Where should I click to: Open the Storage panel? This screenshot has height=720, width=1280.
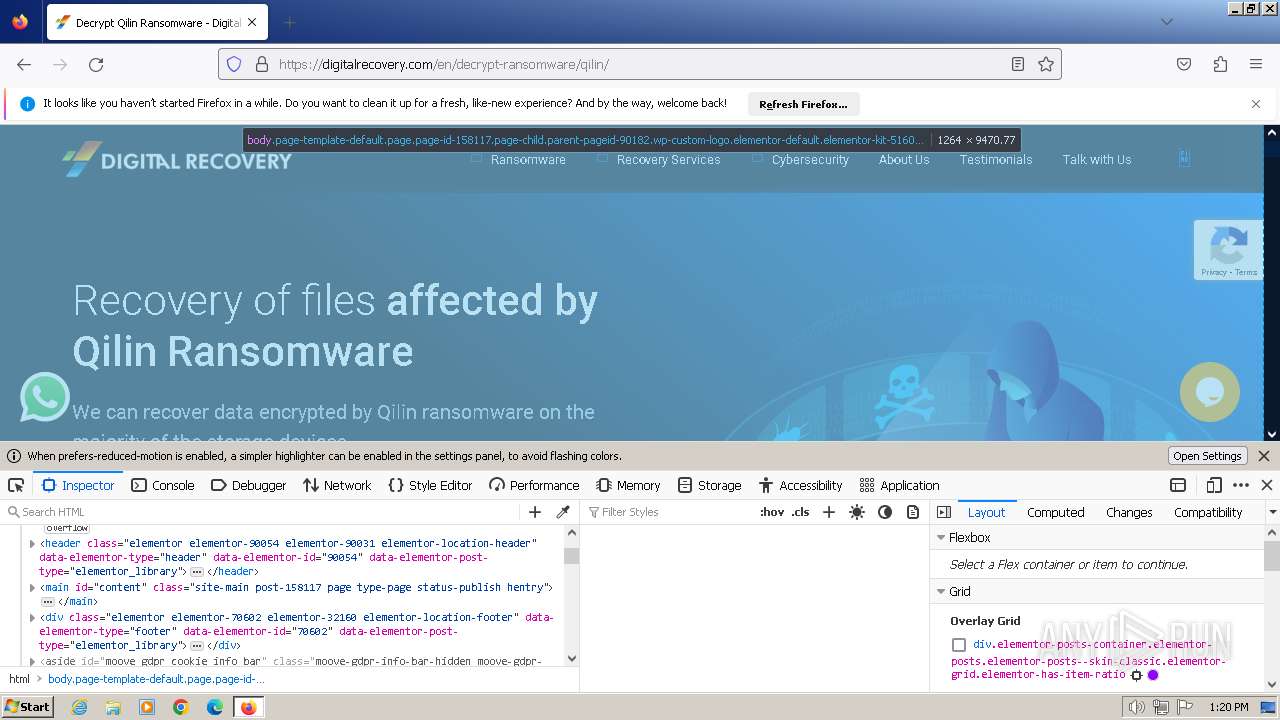point(710,485)
